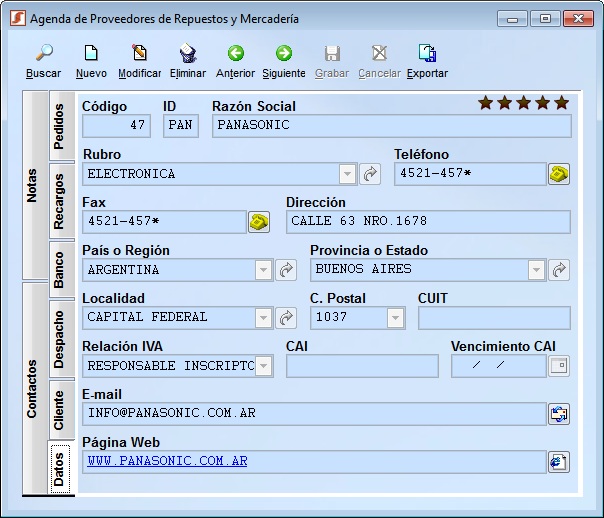Advance to next record with Siguiente arrow
This screenshot has height=518, width=604.
[284, 53]
